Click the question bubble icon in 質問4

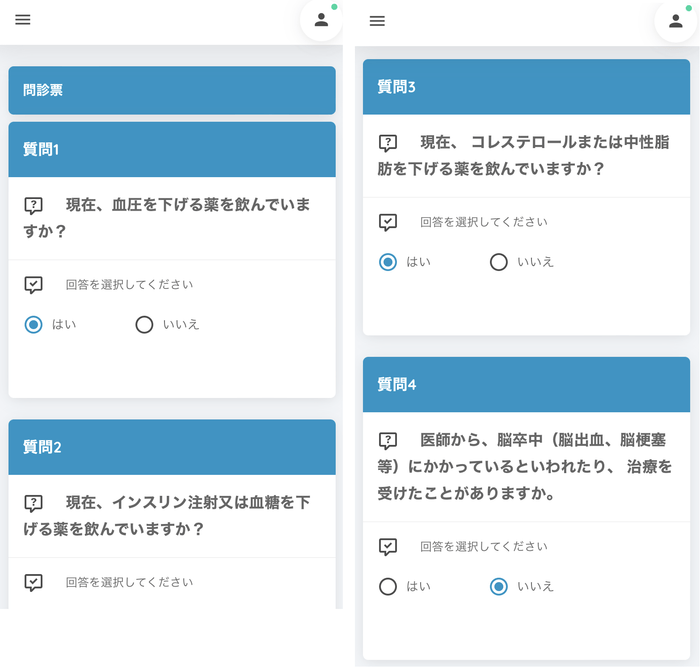click(x=388, y=440)
